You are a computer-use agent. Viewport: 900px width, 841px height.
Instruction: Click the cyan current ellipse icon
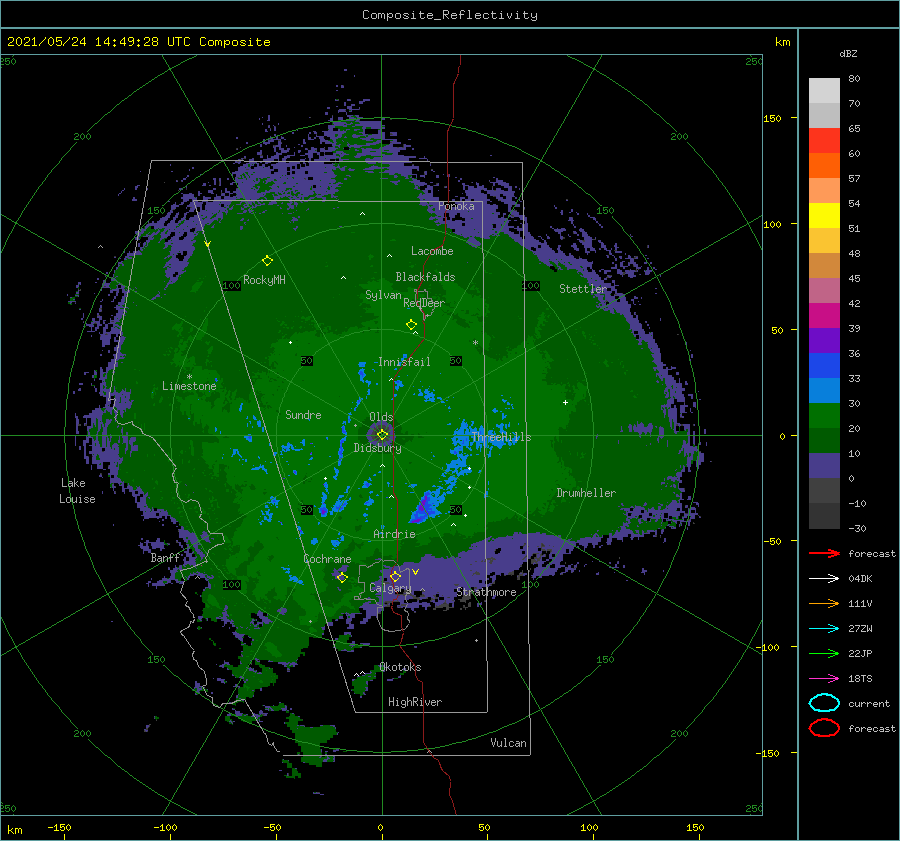coord(824,703)
